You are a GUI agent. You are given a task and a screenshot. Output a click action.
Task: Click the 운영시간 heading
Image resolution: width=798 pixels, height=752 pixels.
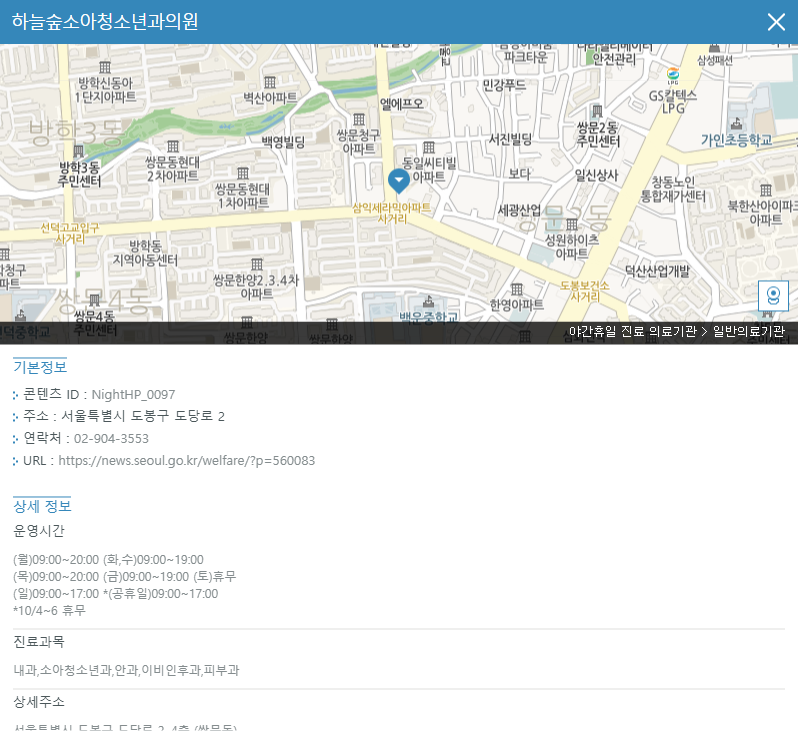pos(39,531)
